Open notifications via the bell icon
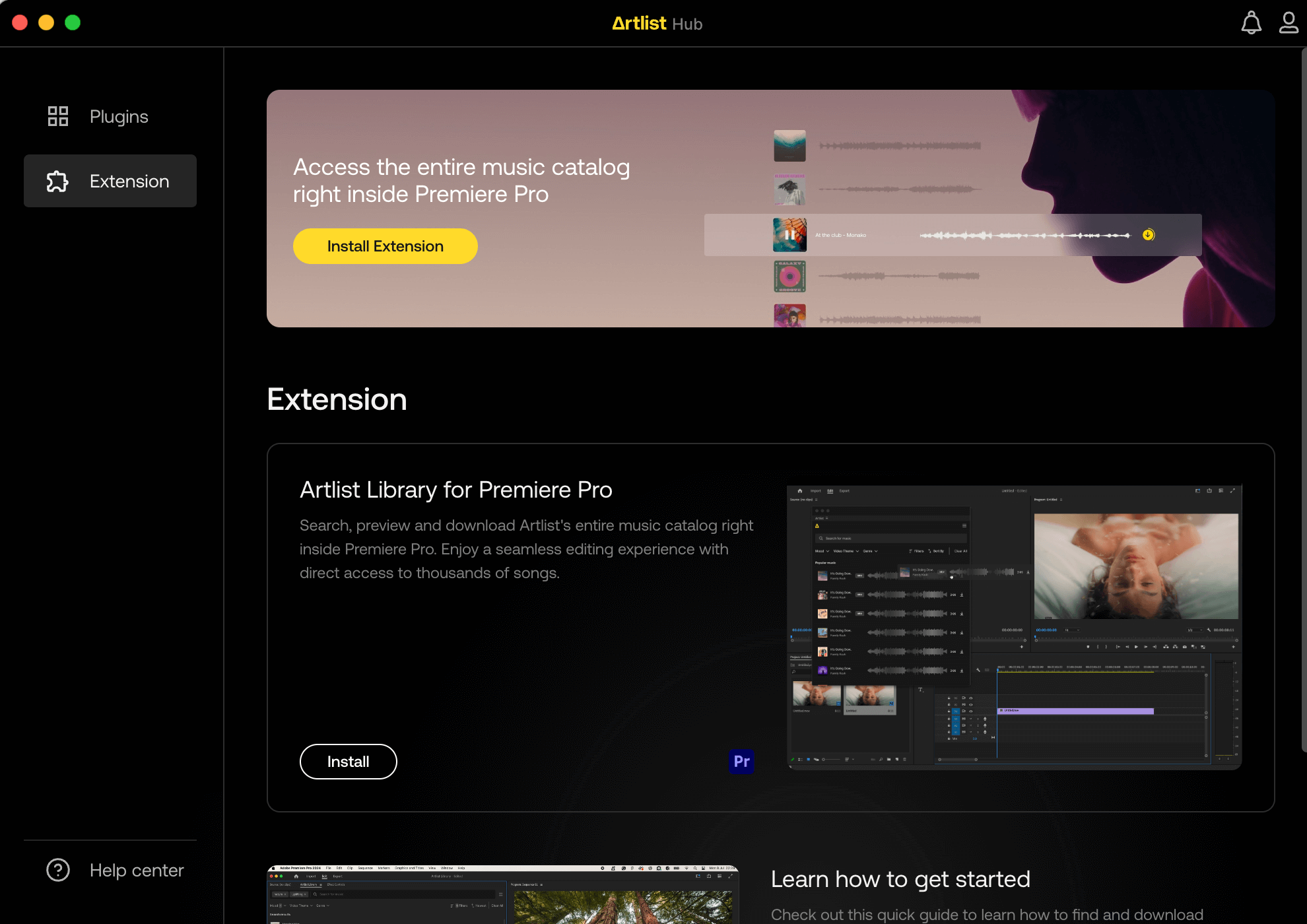Viewport: 1307px width, 924px height. (x=1251, y=22)
